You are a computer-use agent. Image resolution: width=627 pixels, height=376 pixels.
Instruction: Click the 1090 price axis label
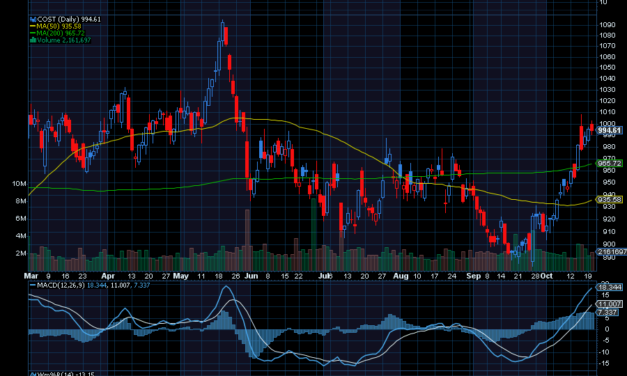[x=607, y=25]
